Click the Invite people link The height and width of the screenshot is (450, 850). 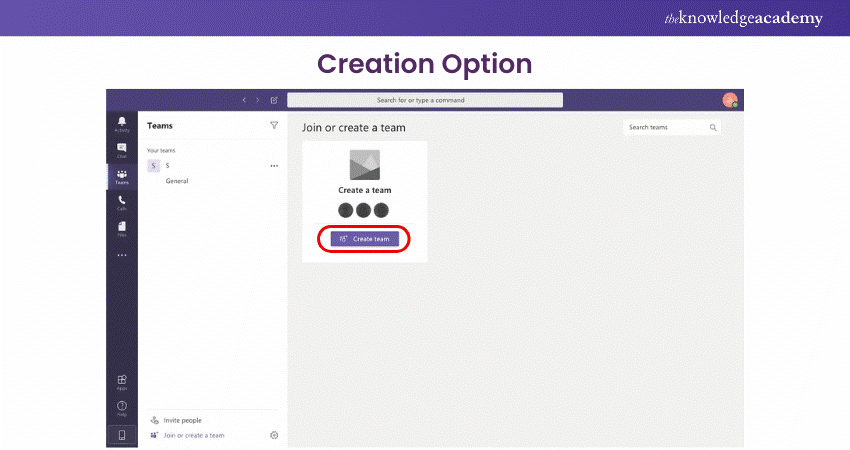[x=182, y=421]
